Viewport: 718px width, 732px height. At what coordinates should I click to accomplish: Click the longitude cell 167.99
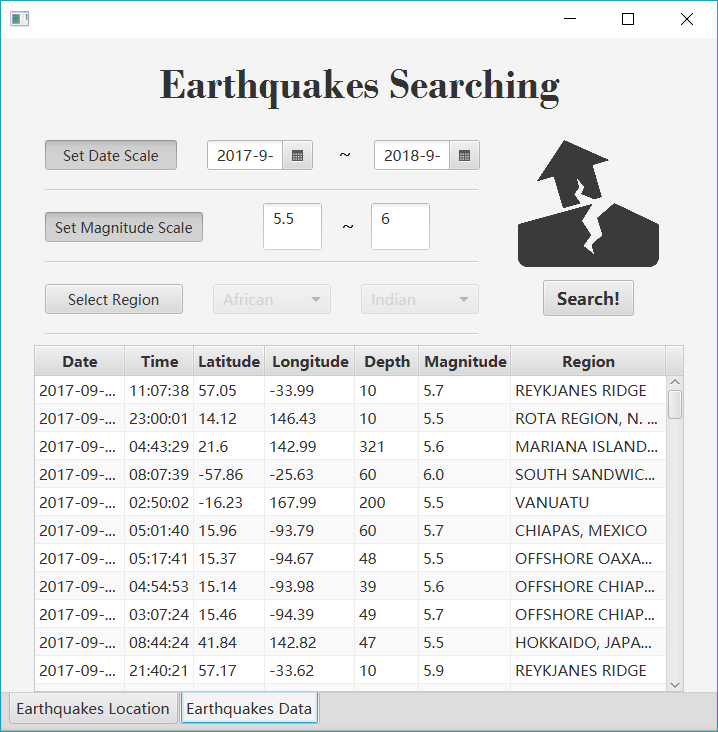point(310,502)
